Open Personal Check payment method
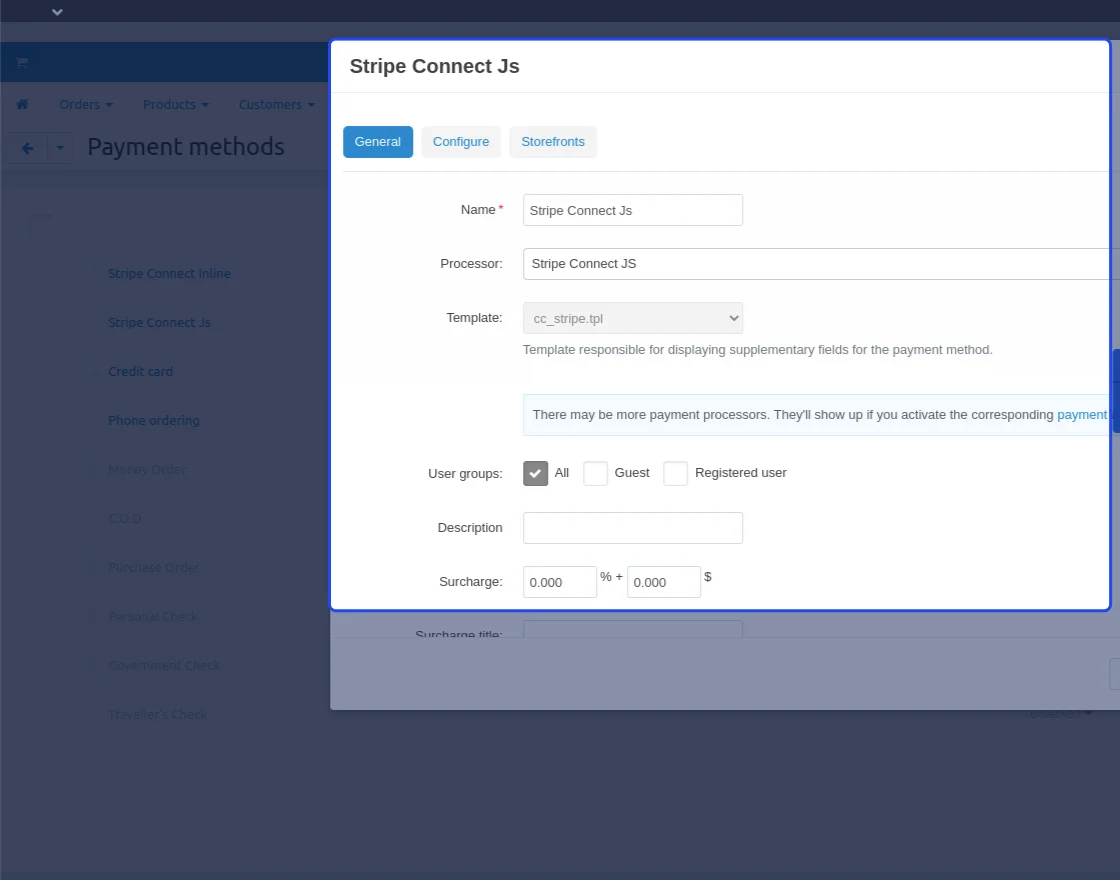The image size is (1120, 880). (152, 616)
